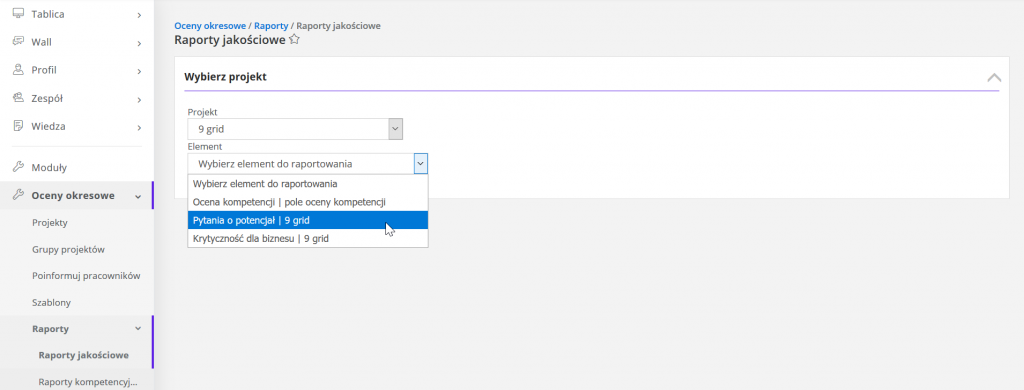Expand the Zespół submenu chevron

point(139,99)
